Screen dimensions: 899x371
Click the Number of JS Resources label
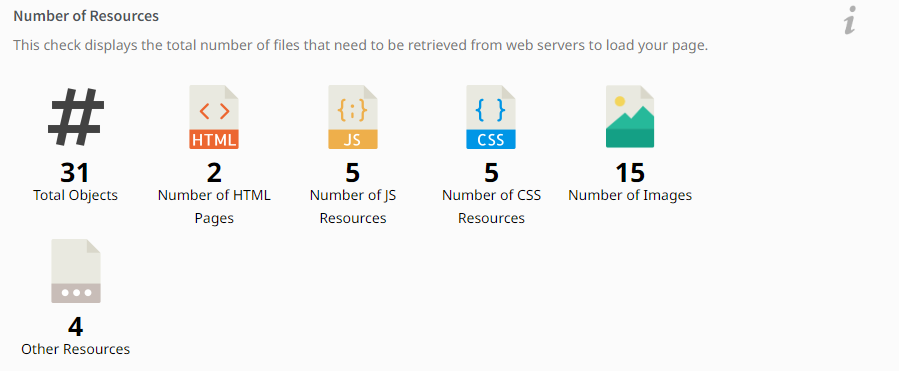(x=353, y=206)
